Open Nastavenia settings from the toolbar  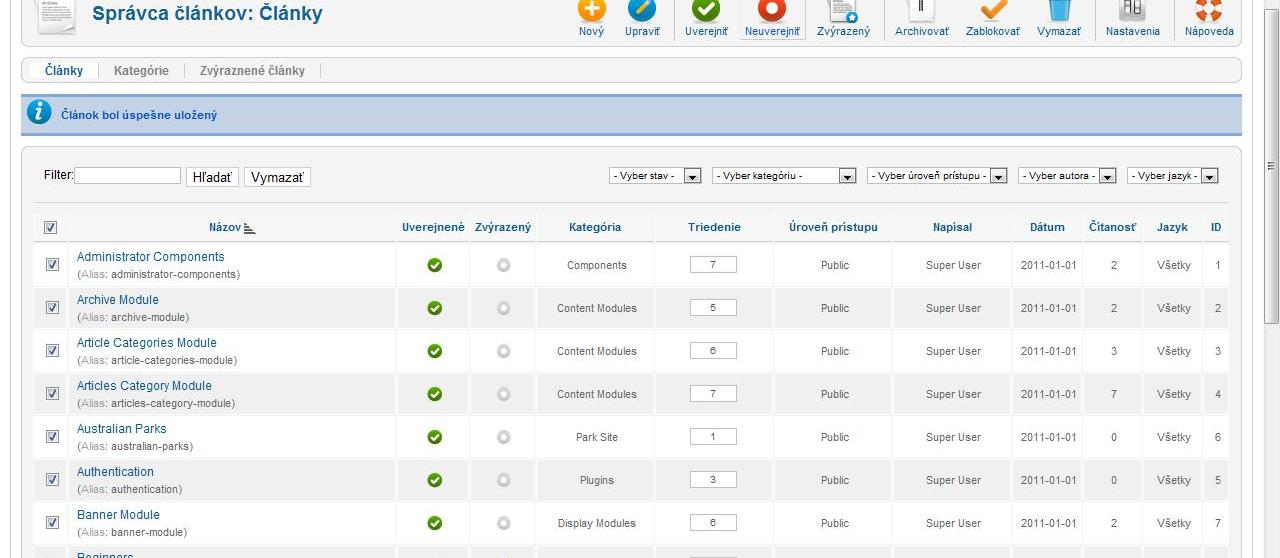[x=1132, y=12]
